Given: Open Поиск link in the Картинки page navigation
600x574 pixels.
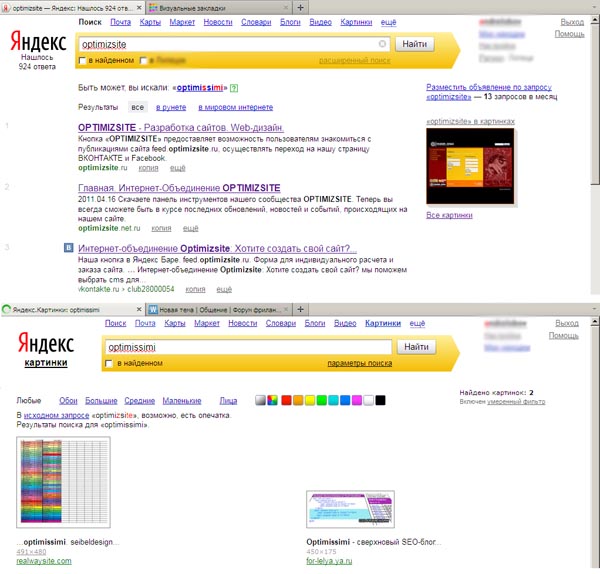Looking at the screenshot, I should point(116,323).
